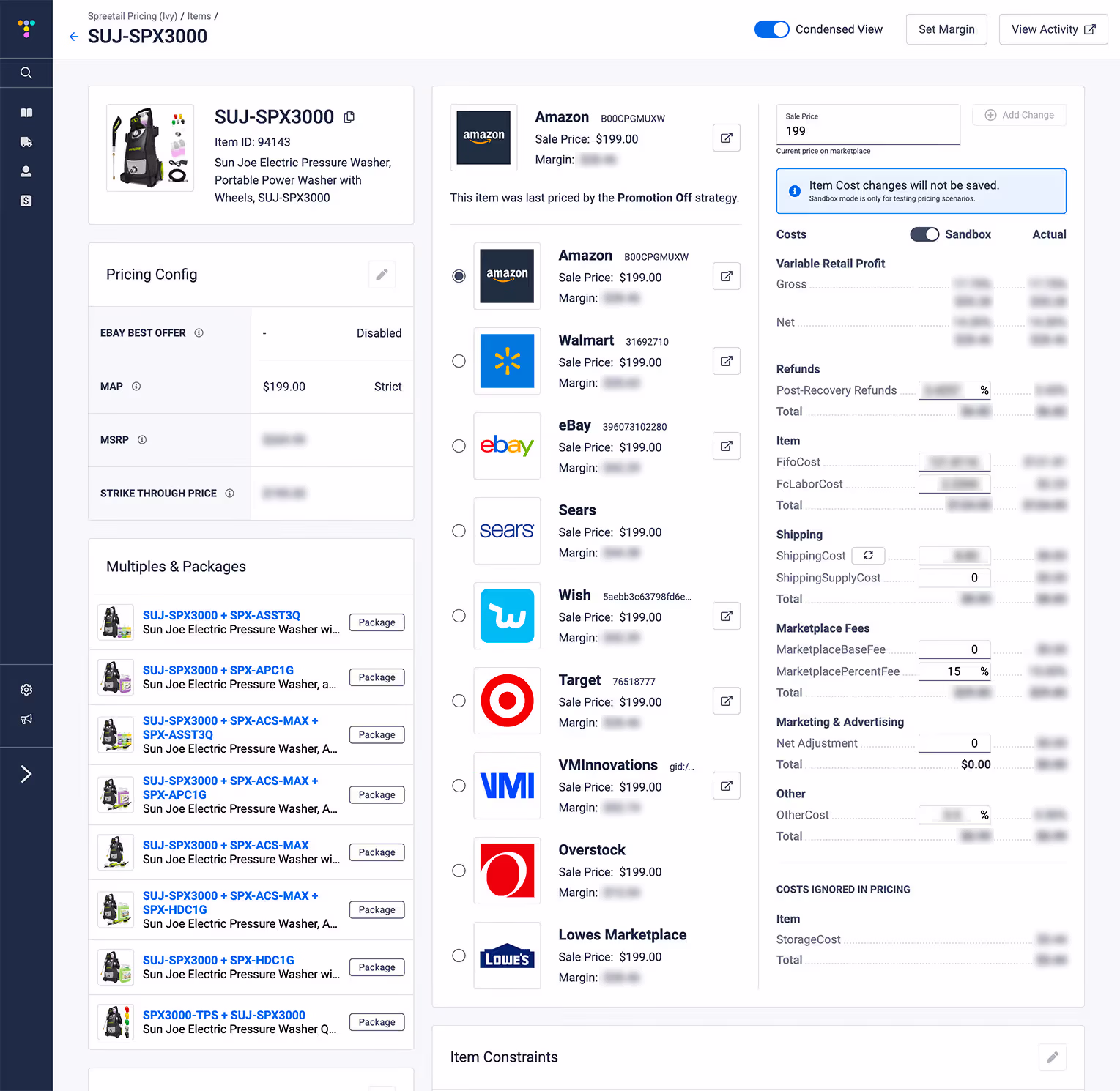
Task: Open SUJ-SPX3000 + SPX-ACS-MAX package link
Action: point(226,845)
